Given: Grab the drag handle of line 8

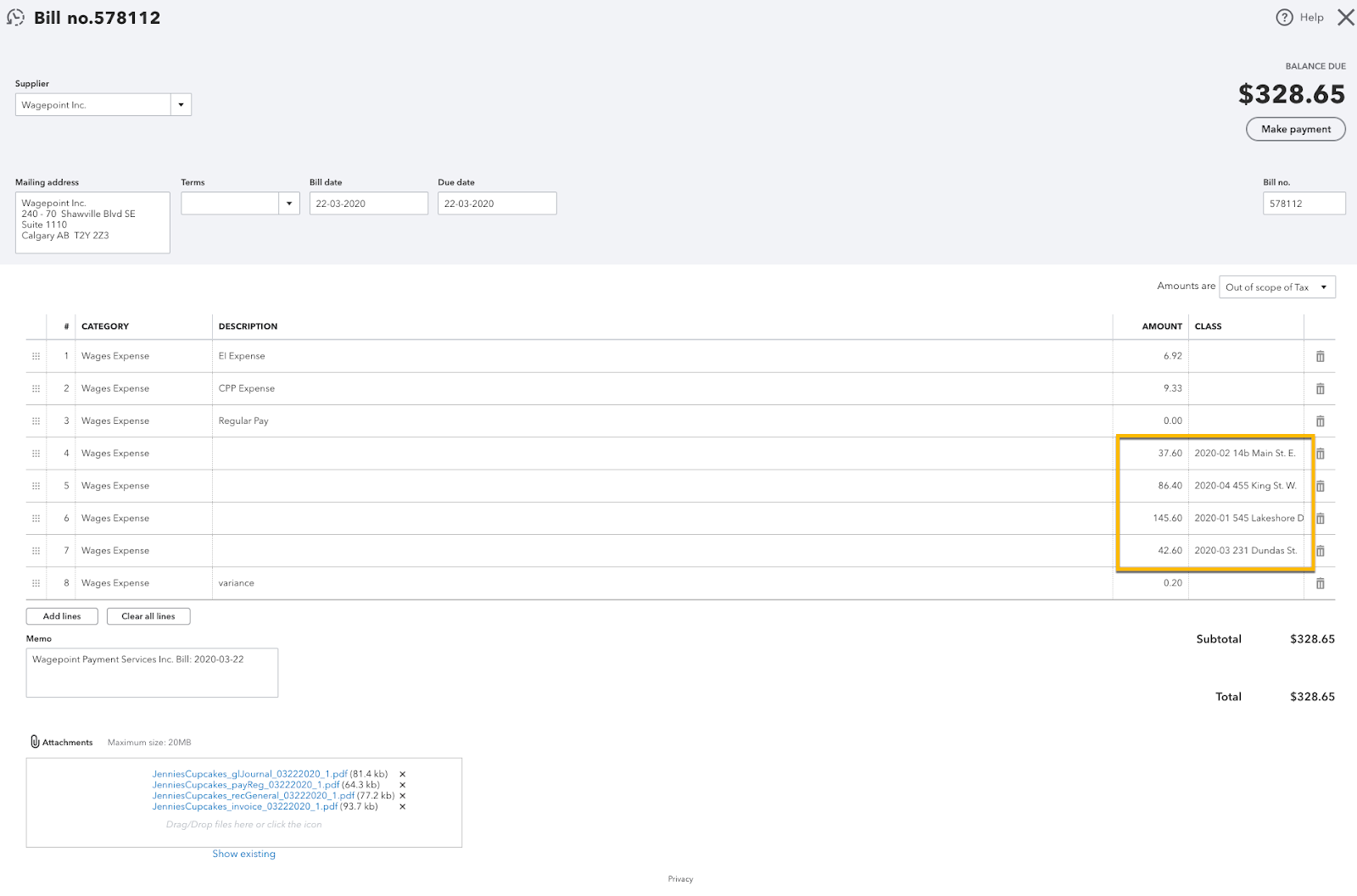Looking at the screenshot, I should click(x=36, y=583).
